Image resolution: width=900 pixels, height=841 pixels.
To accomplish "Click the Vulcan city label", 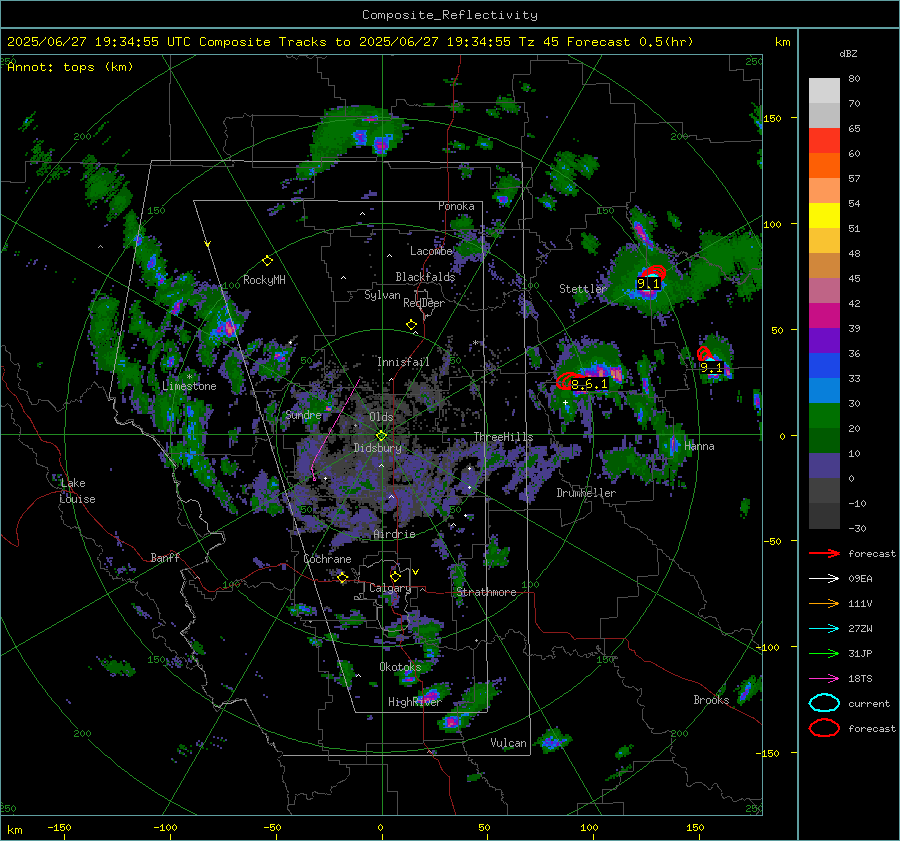I will point(508,743).
